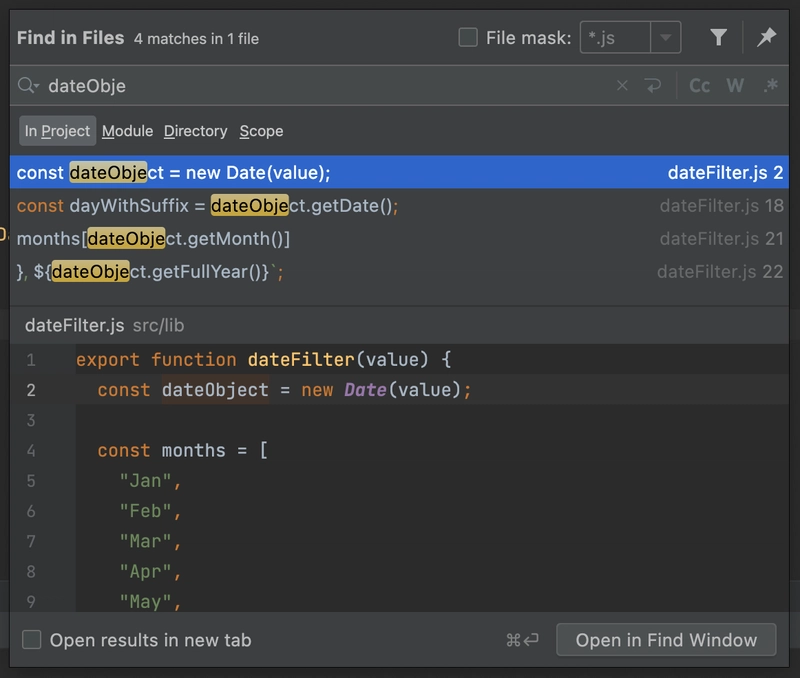The image size is (800, 678).
Task: Click the src/lib path in preview header
Action: pyautogui.click(x=158, y=325)
